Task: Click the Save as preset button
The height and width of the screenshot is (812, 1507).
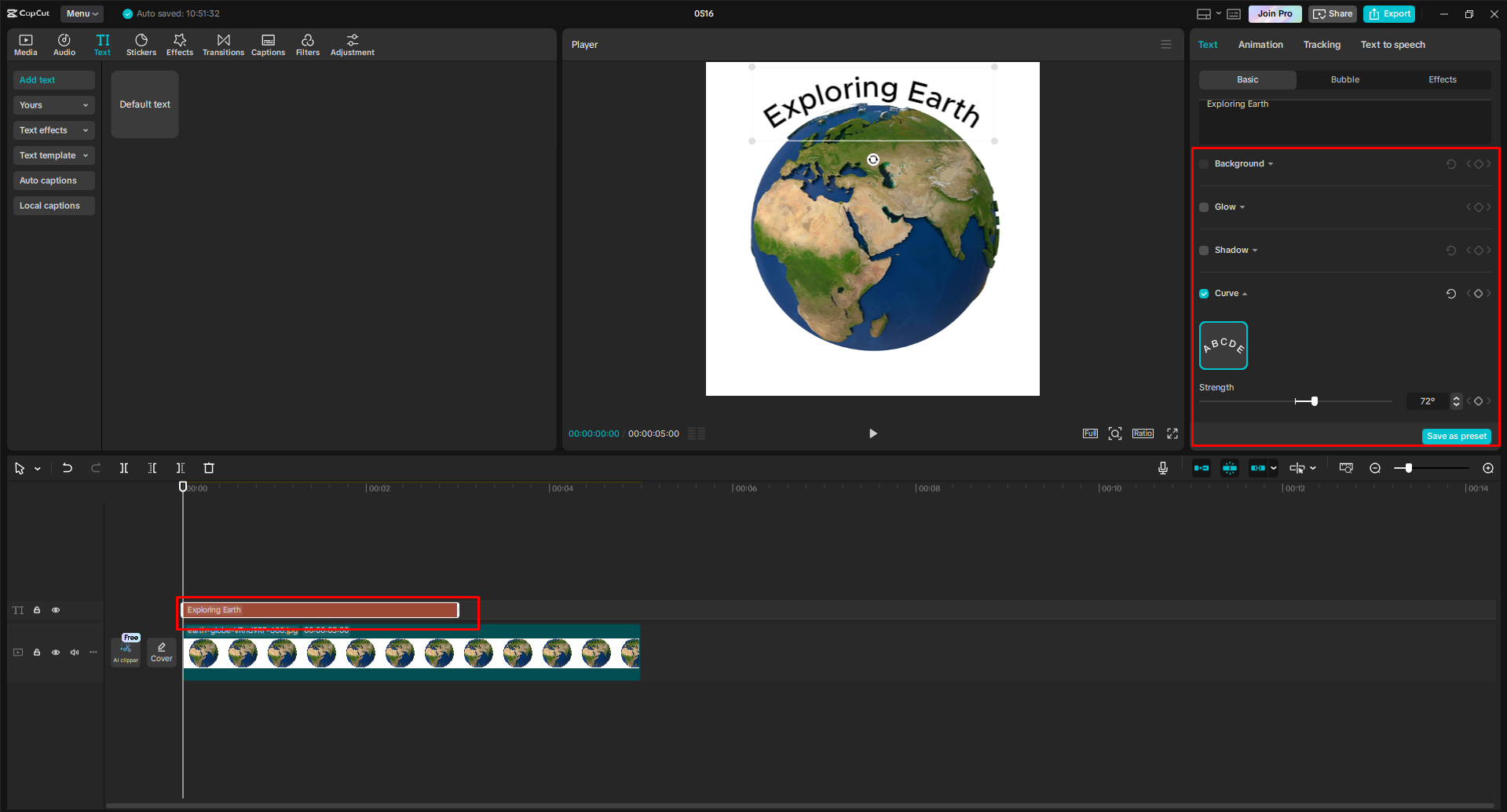Action: tap(1456, 436)
